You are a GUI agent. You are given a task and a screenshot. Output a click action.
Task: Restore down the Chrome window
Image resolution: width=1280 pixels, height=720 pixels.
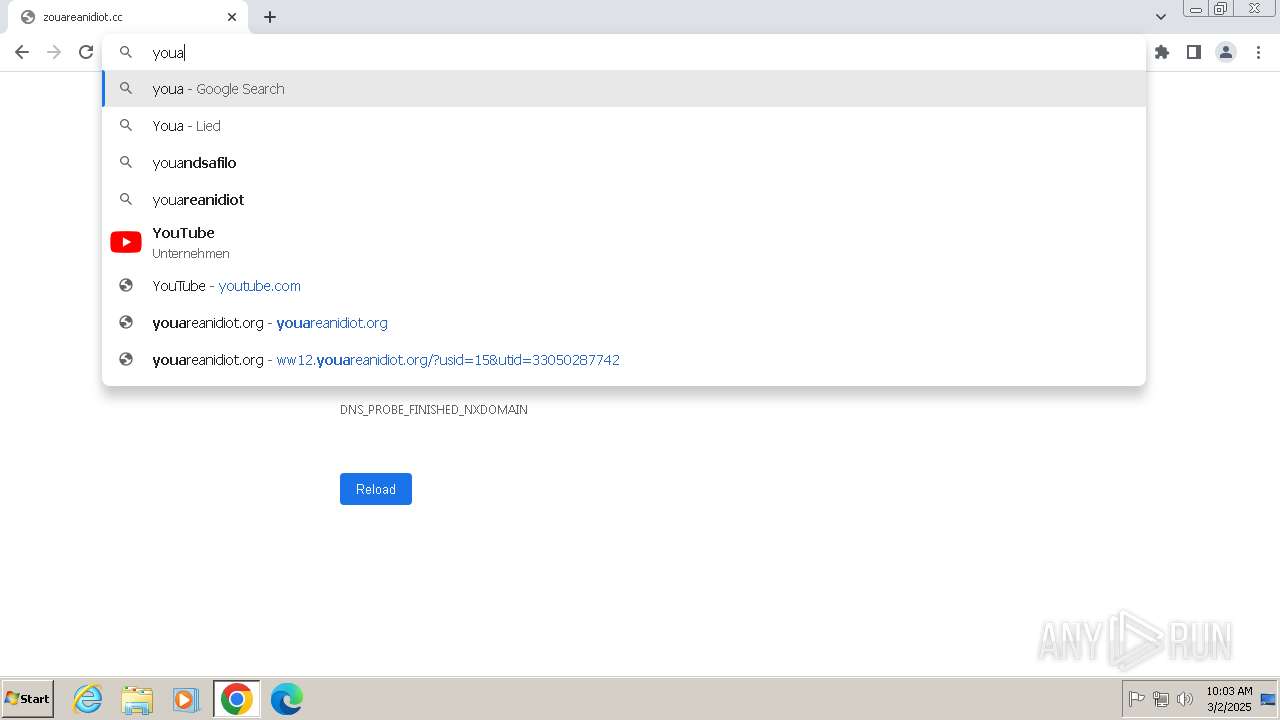[x=1221, y=9]
